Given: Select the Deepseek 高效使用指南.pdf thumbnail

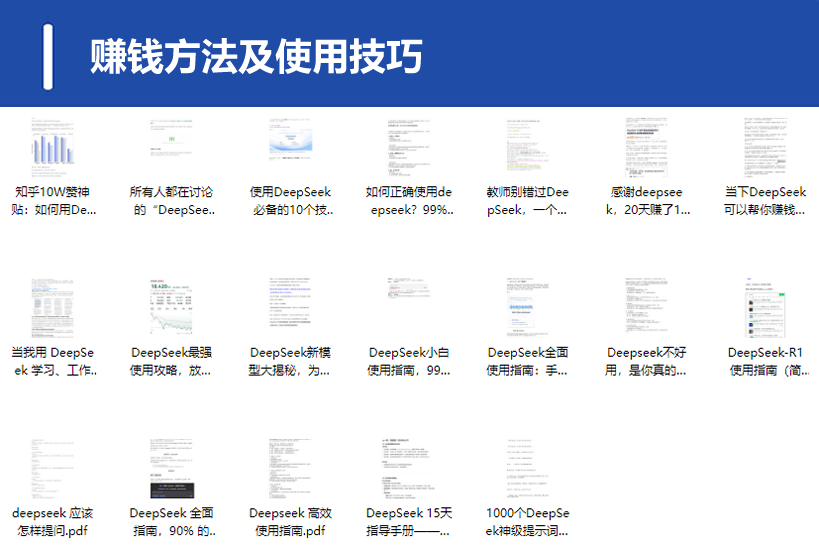Looking at the screenshot, I should [290, 469].
